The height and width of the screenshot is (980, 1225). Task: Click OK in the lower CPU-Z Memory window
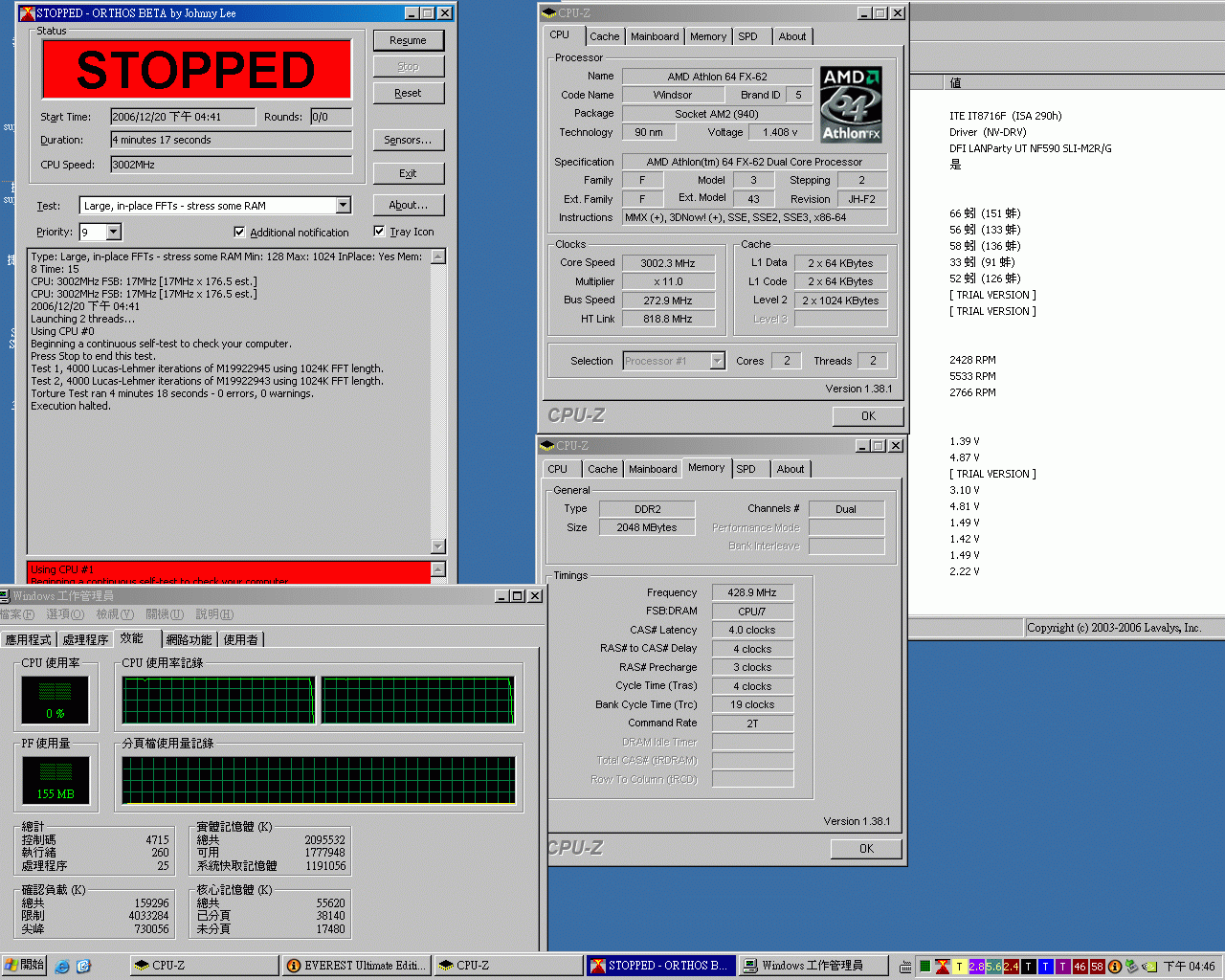pos(866,849)
